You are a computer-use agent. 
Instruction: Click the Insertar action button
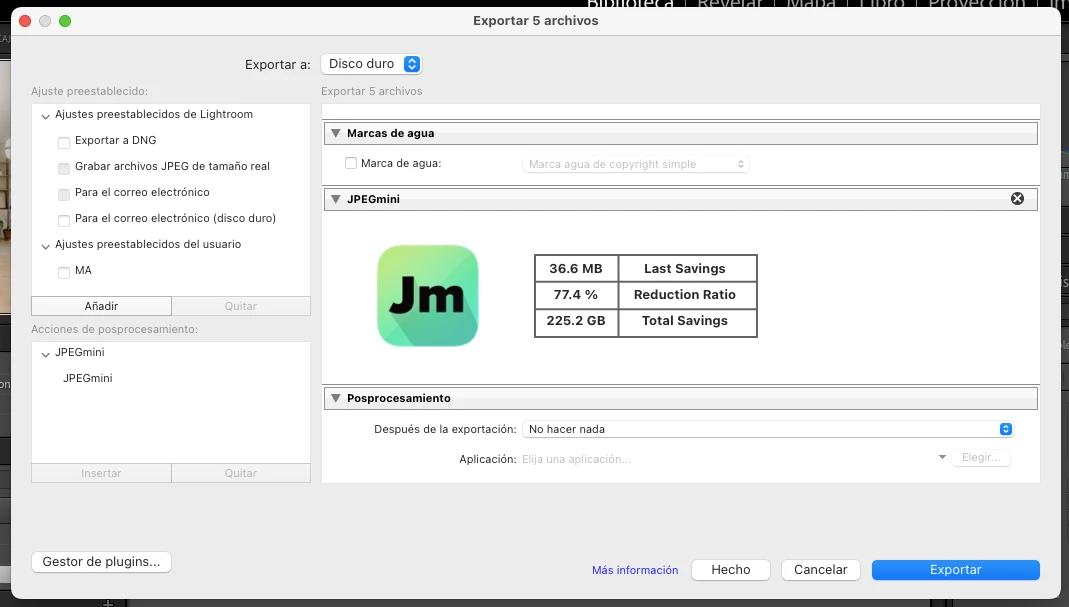point(101,473)
